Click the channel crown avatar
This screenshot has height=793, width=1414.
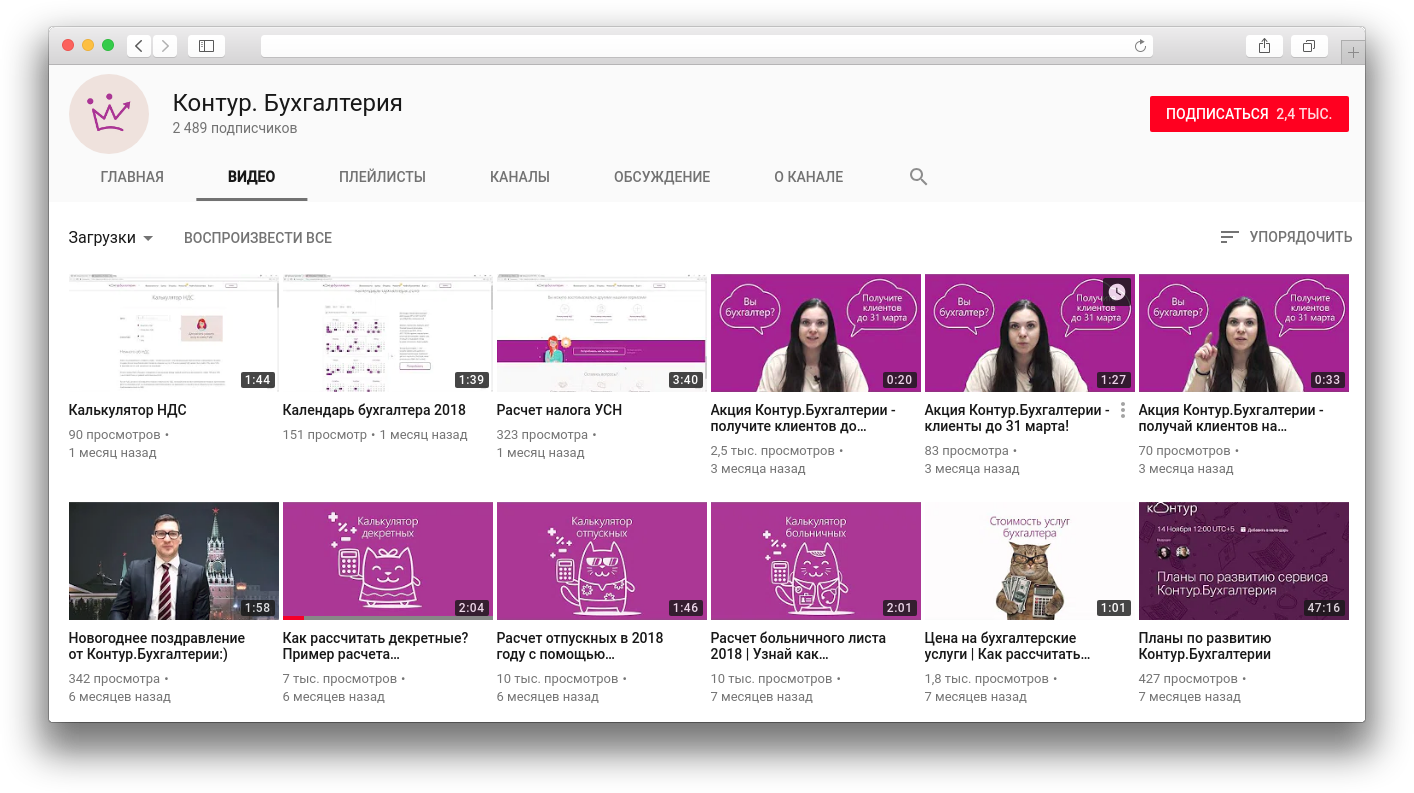coord(109,114)
